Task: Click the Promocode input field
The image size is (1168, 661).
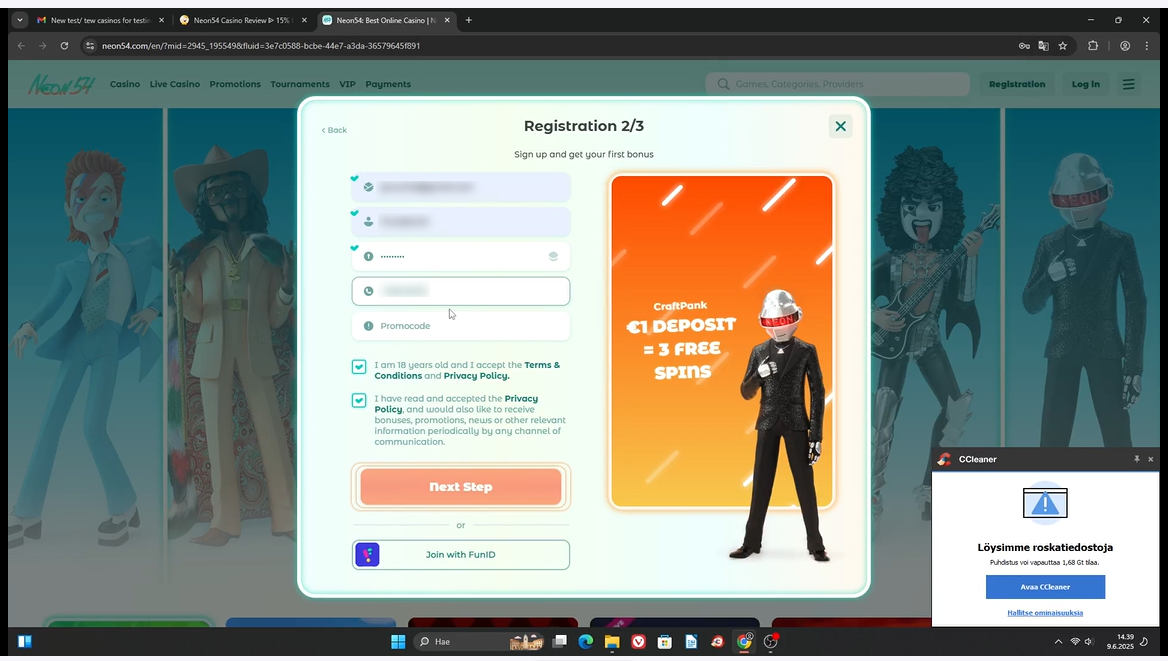Action: click(460, 326)
